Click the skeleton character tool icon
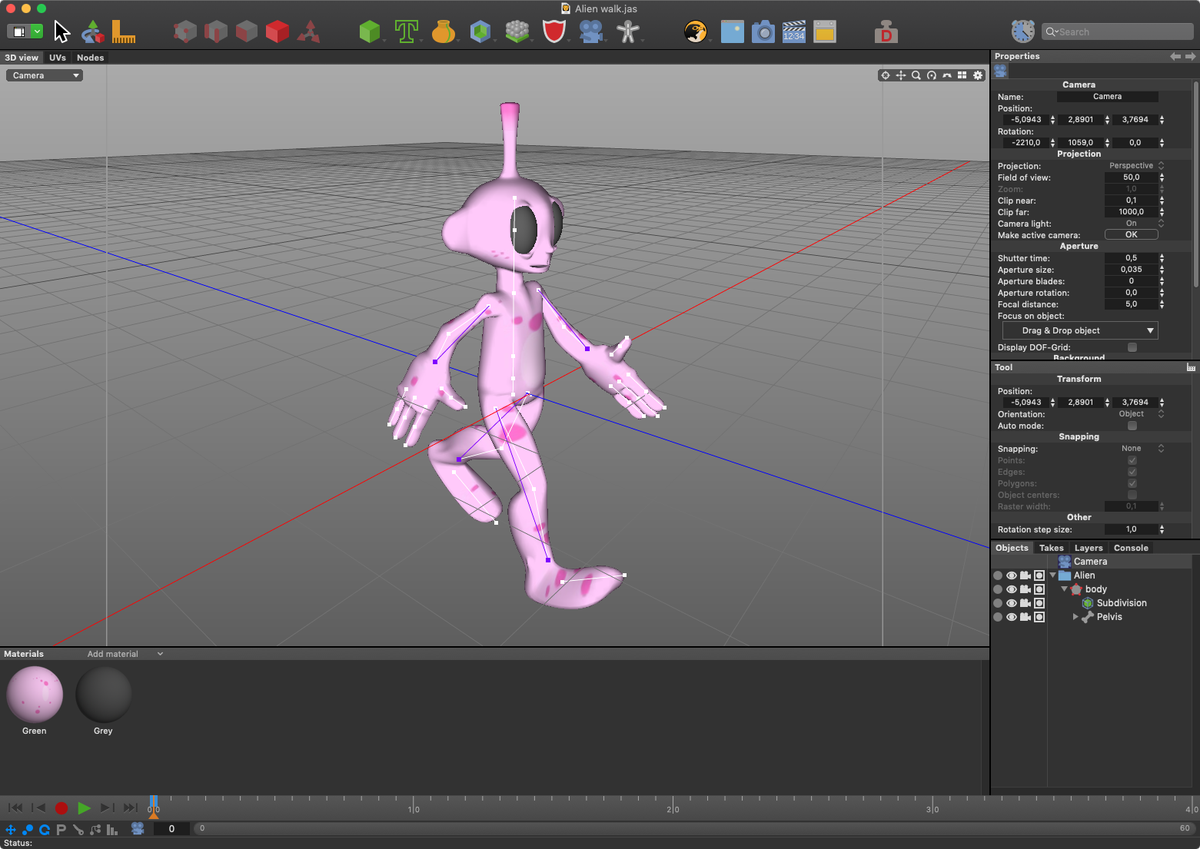 pyautogui.click(x=628, y=31)
